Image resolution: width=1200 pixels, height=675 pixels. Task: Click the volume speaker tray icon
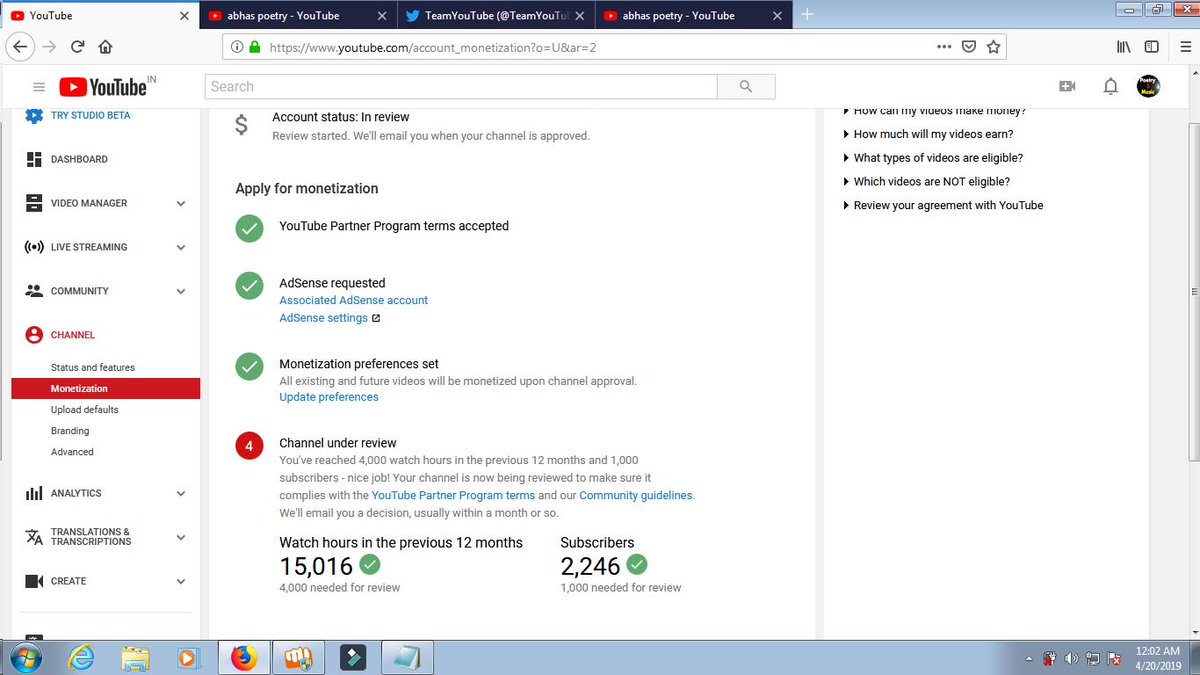point(1071,659)
